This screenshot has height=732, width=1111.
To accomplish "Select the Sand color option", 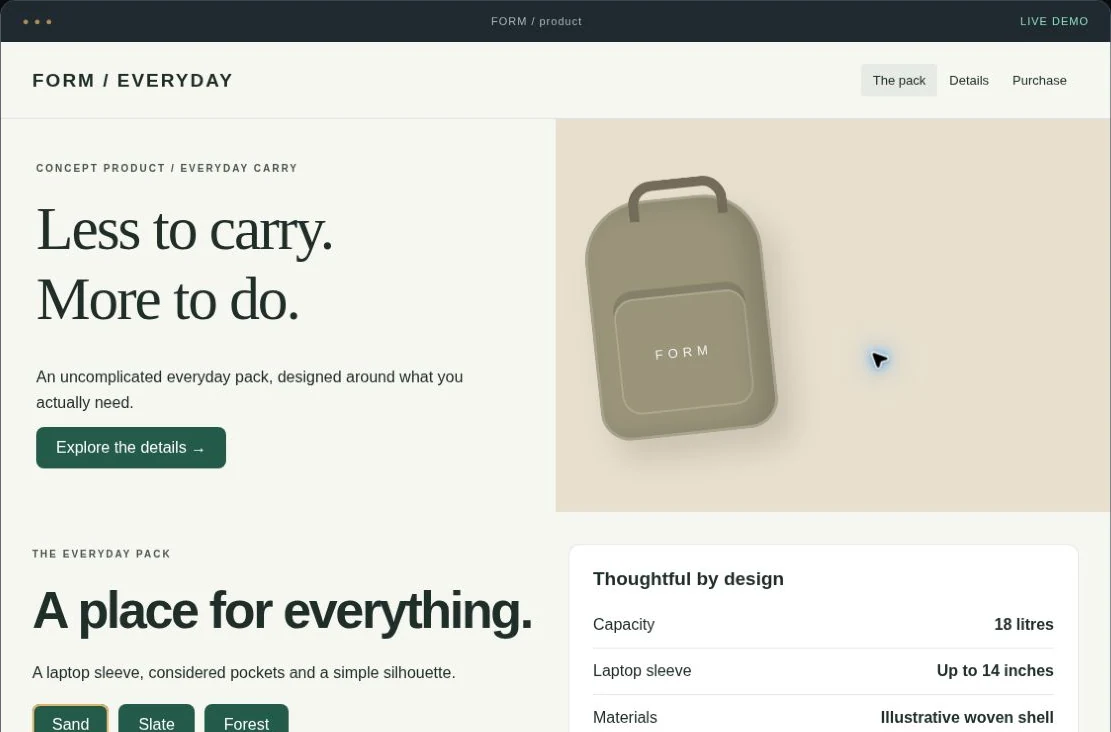I will [70, 720].
